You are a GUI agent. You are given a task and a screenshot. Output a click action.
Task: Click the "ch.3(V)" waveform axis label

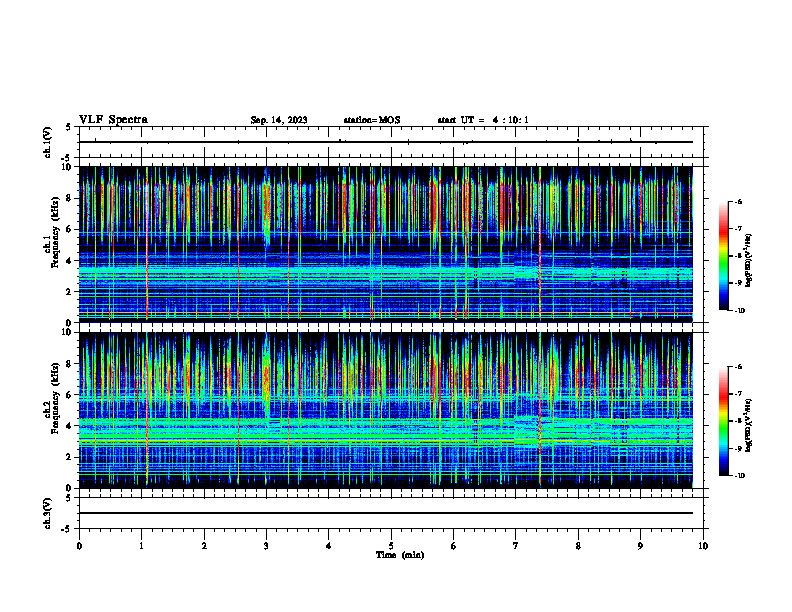[47, 513]
